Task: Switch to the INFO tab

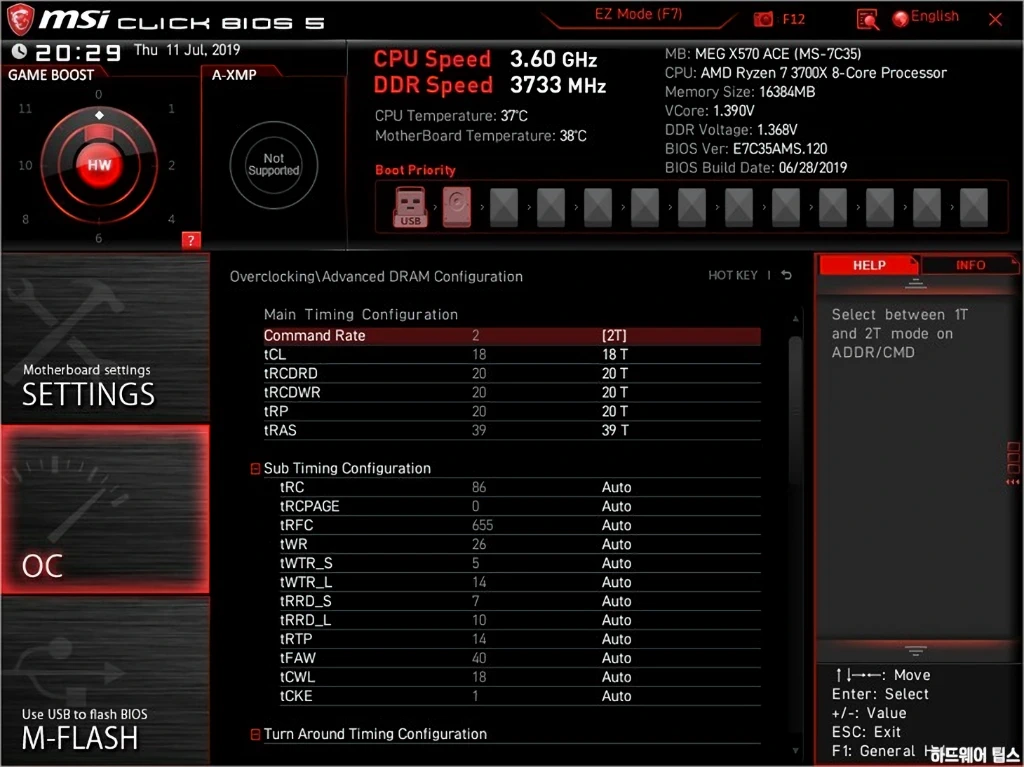Action: [x=969, y=265]
